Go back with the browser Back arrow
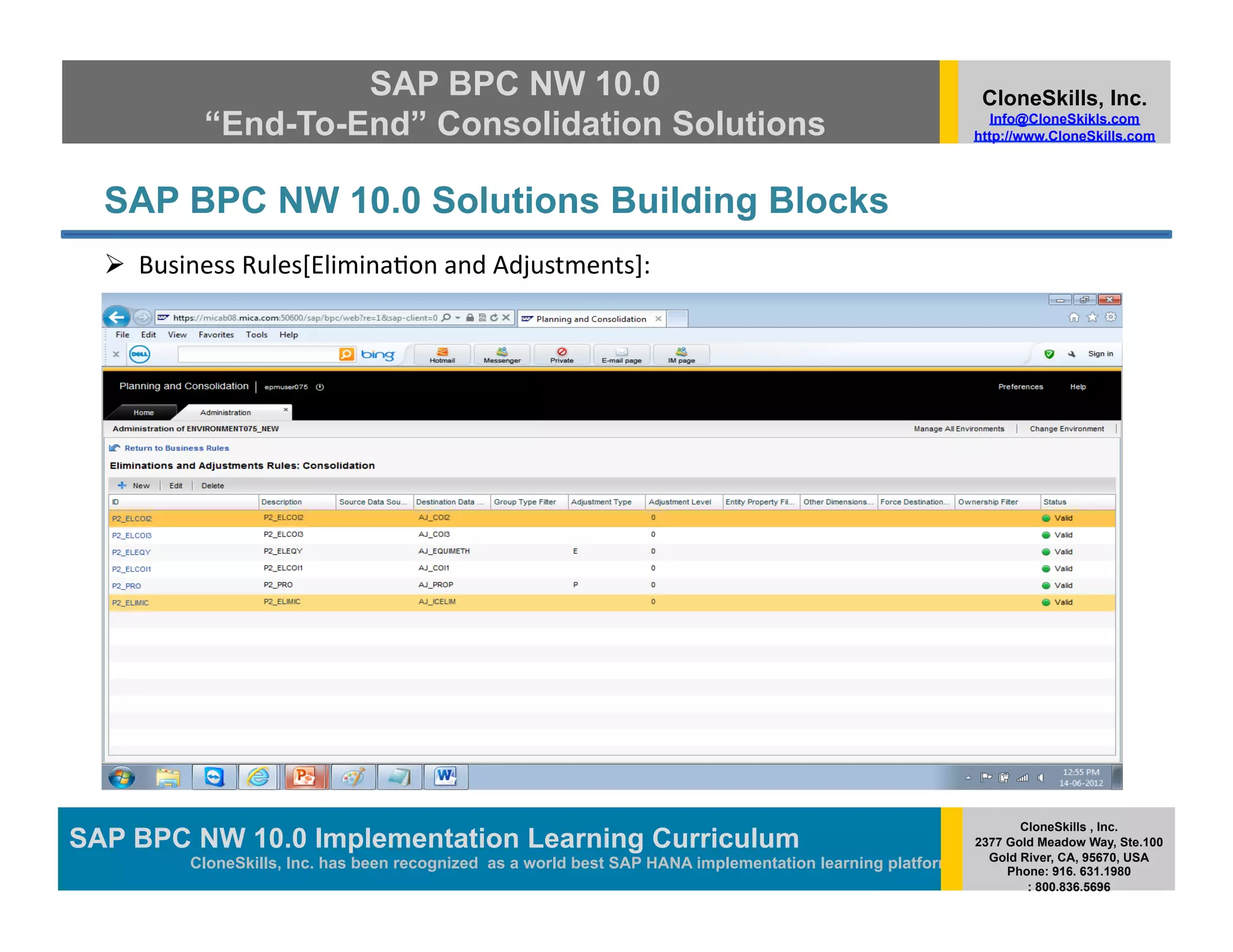Image resolution: width=1233 pixels, height=952 pixels. [117, 317]
